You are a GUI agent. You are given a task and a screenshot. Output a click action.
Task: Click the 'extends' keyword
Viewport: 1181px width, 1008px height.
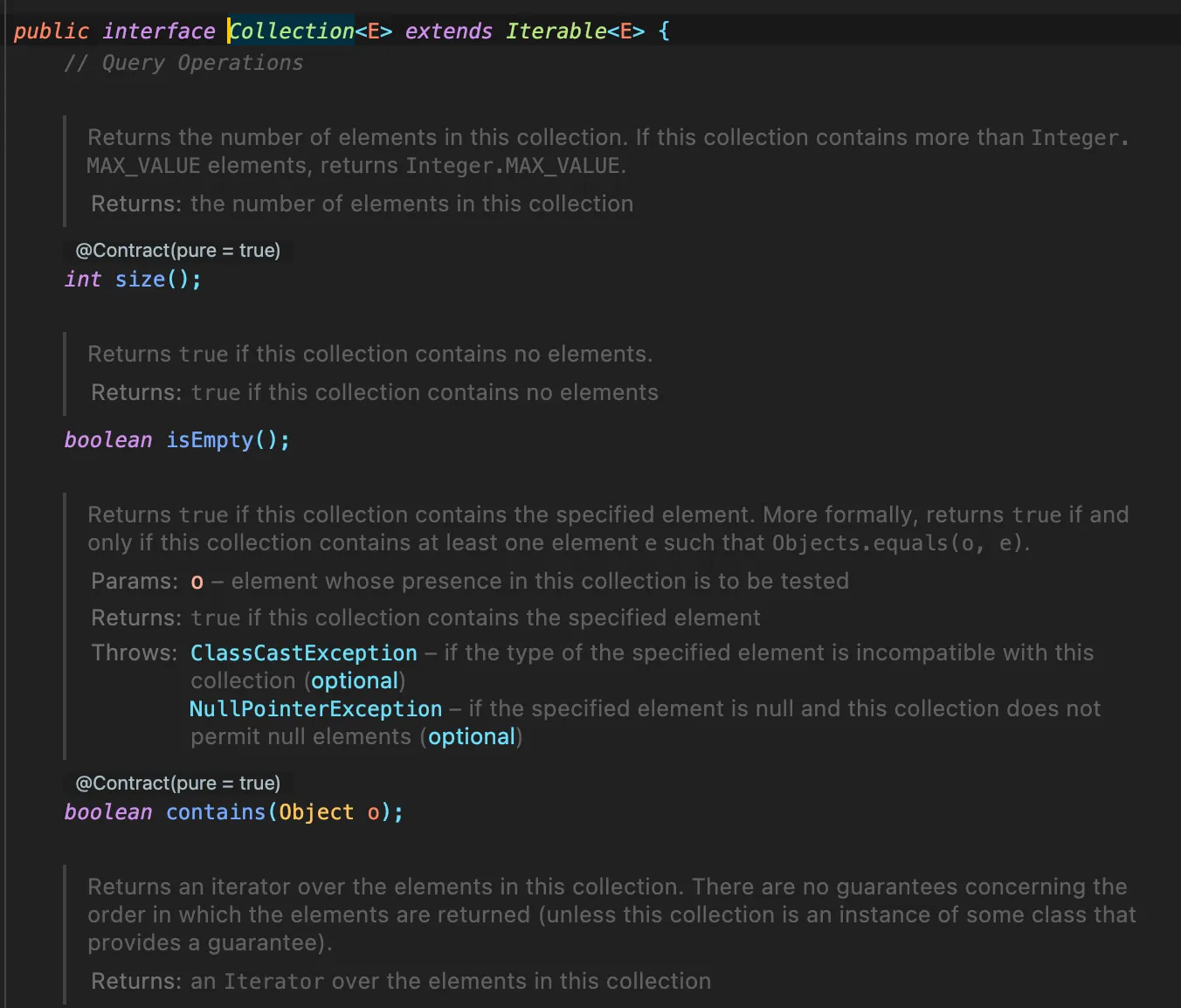tap(448, 31)
